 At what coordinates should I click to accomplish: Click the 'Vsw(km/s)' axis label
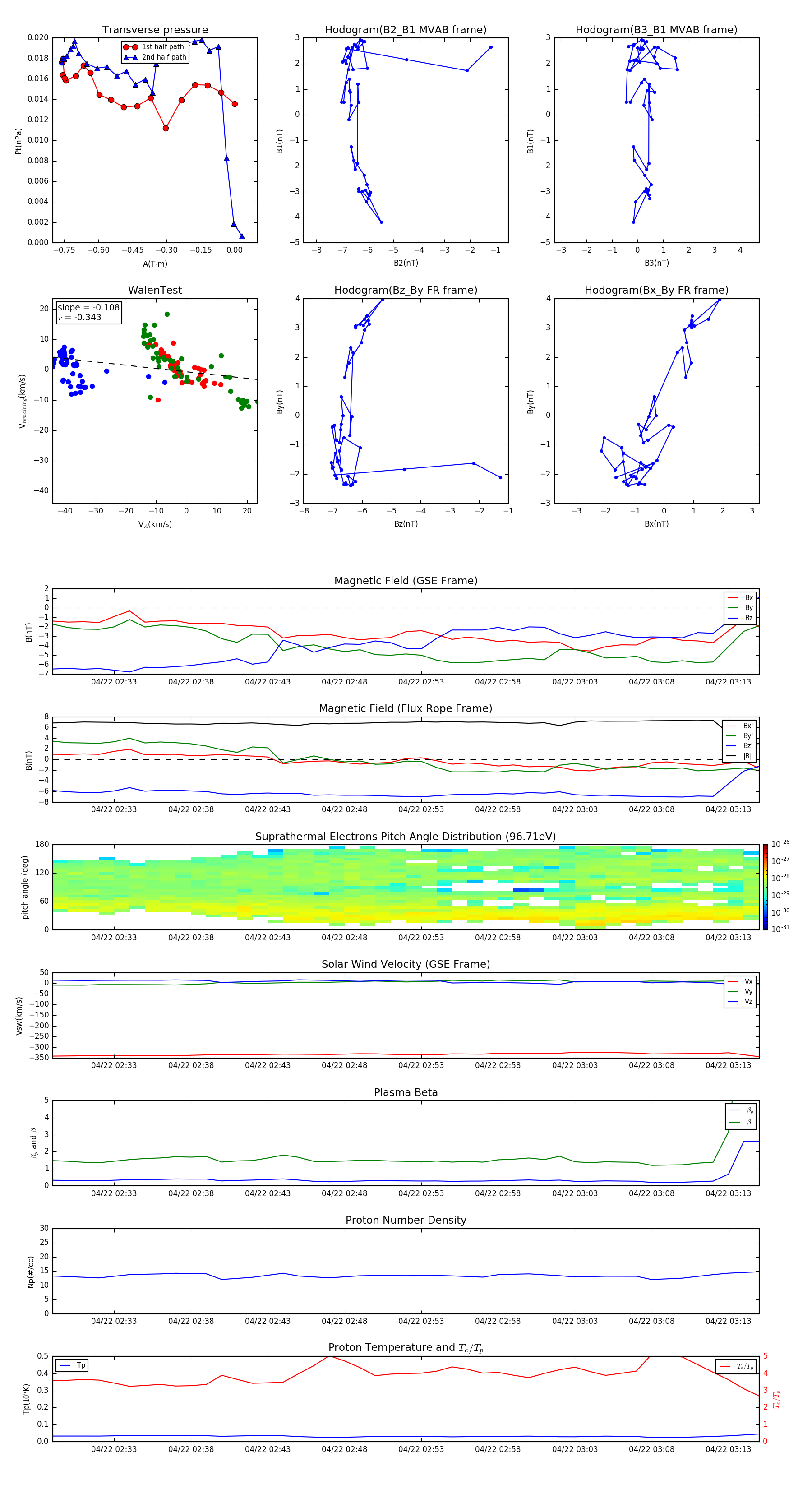point(18,1016)
